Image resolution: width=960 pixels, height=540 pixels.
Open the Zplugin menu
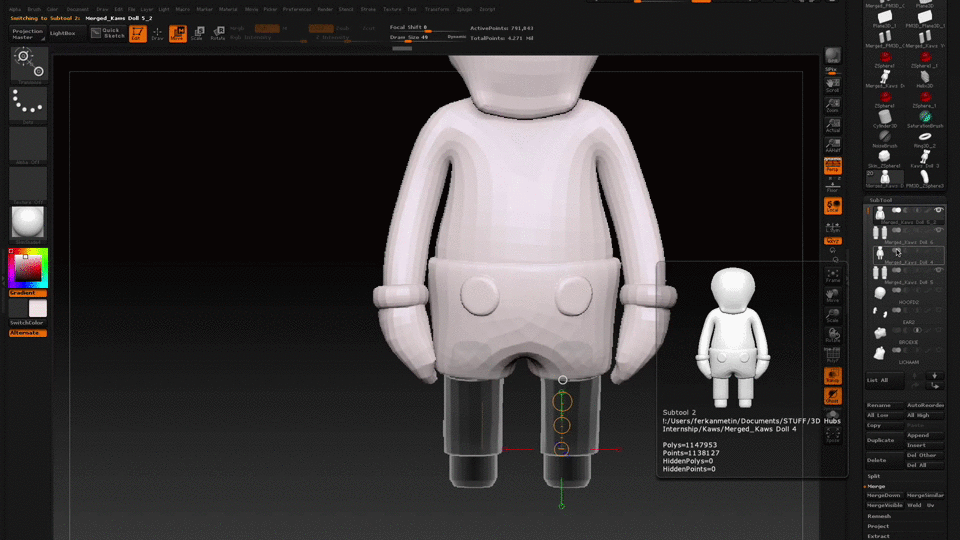pos(464,9)
